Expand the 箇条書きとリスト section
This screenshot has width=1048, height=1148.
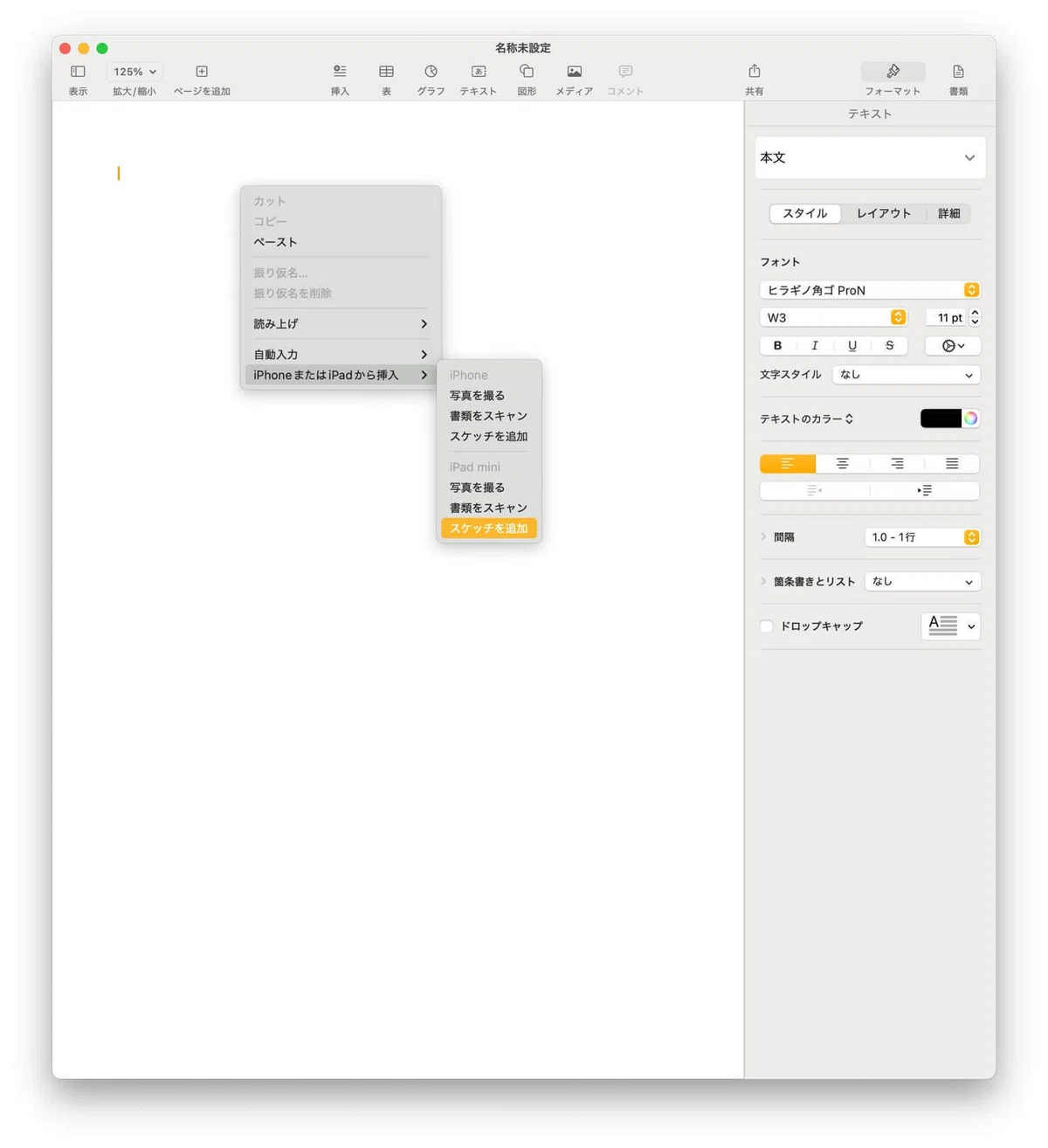pyautogui.click(x=763, y=582)
